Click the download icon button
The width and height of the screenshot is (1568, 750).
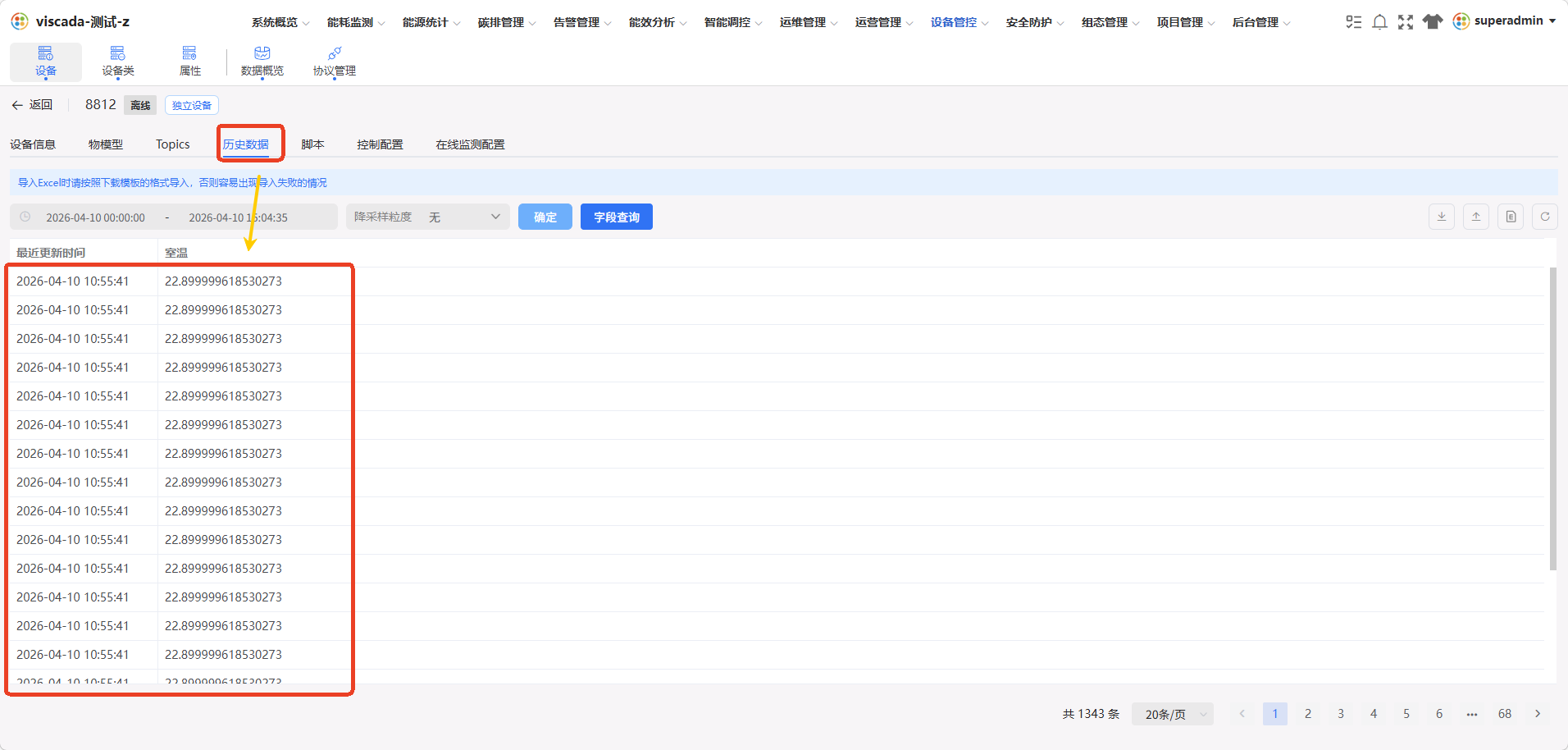point(1442,217)
